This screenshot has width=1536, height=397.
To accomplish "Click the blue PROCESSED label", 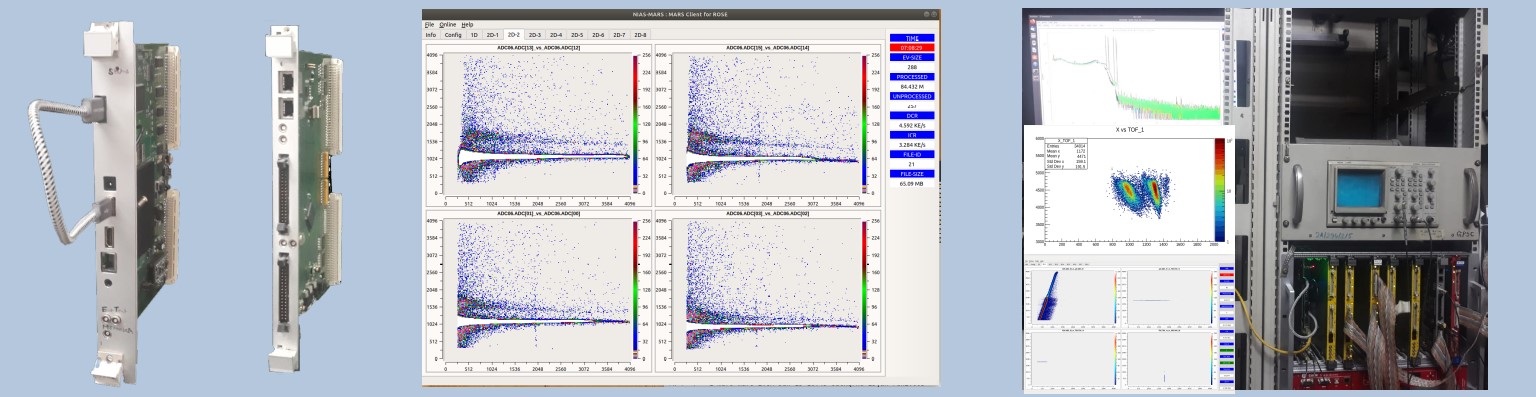I will pyautogui.click(x=912, y=76).
